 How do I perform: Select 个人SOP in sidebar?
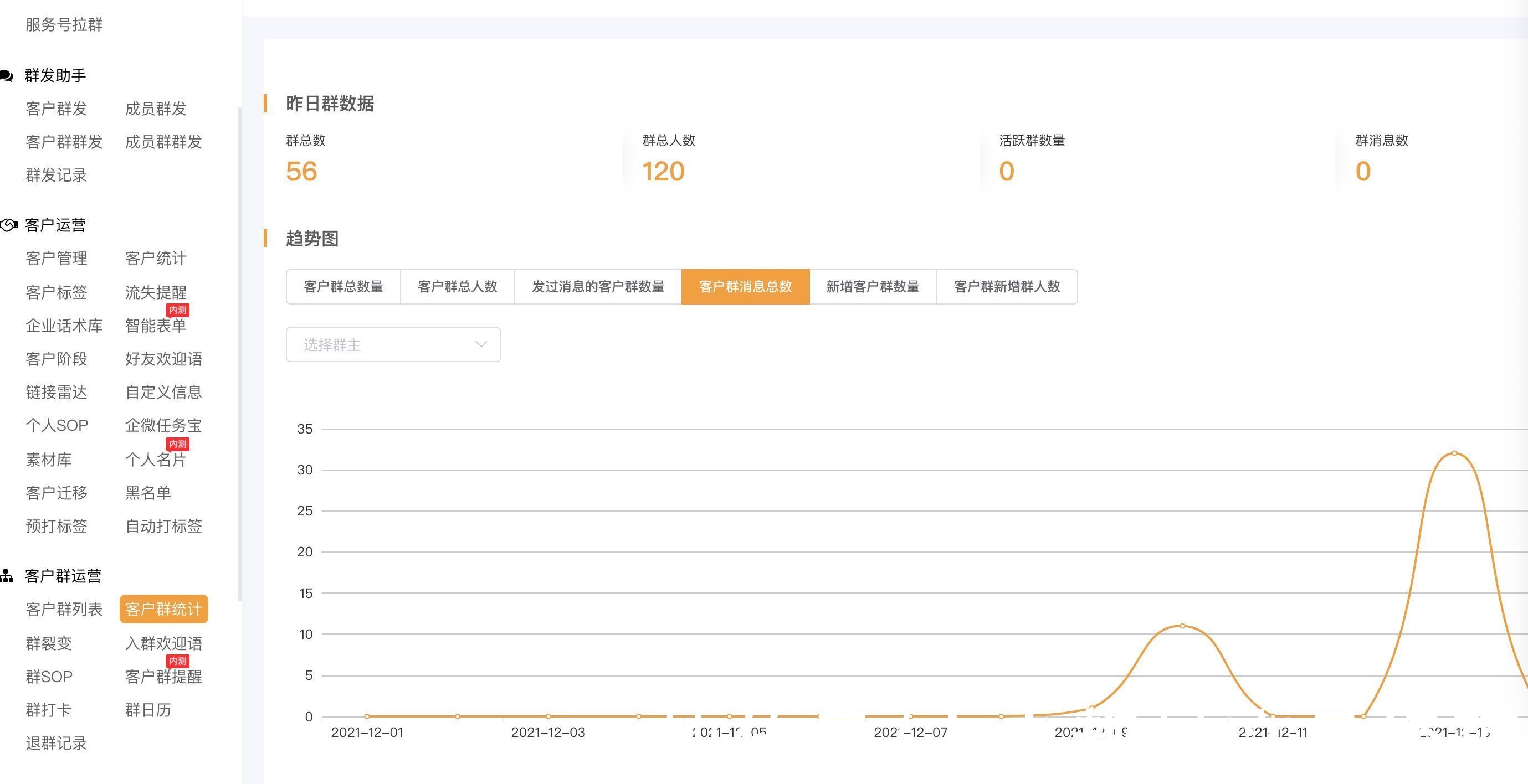pyautogui.click(x=57, y=425)
